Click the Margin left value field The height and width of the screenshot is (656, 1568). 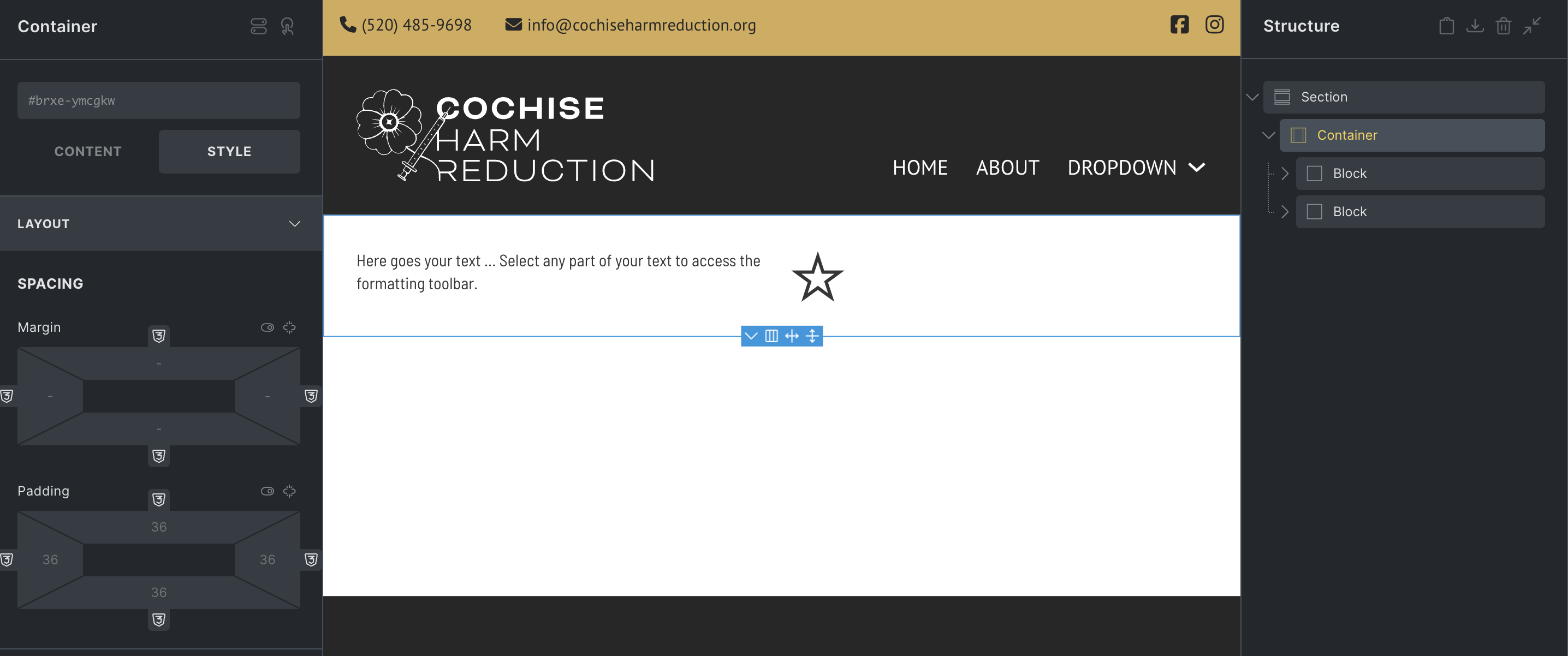50,396
